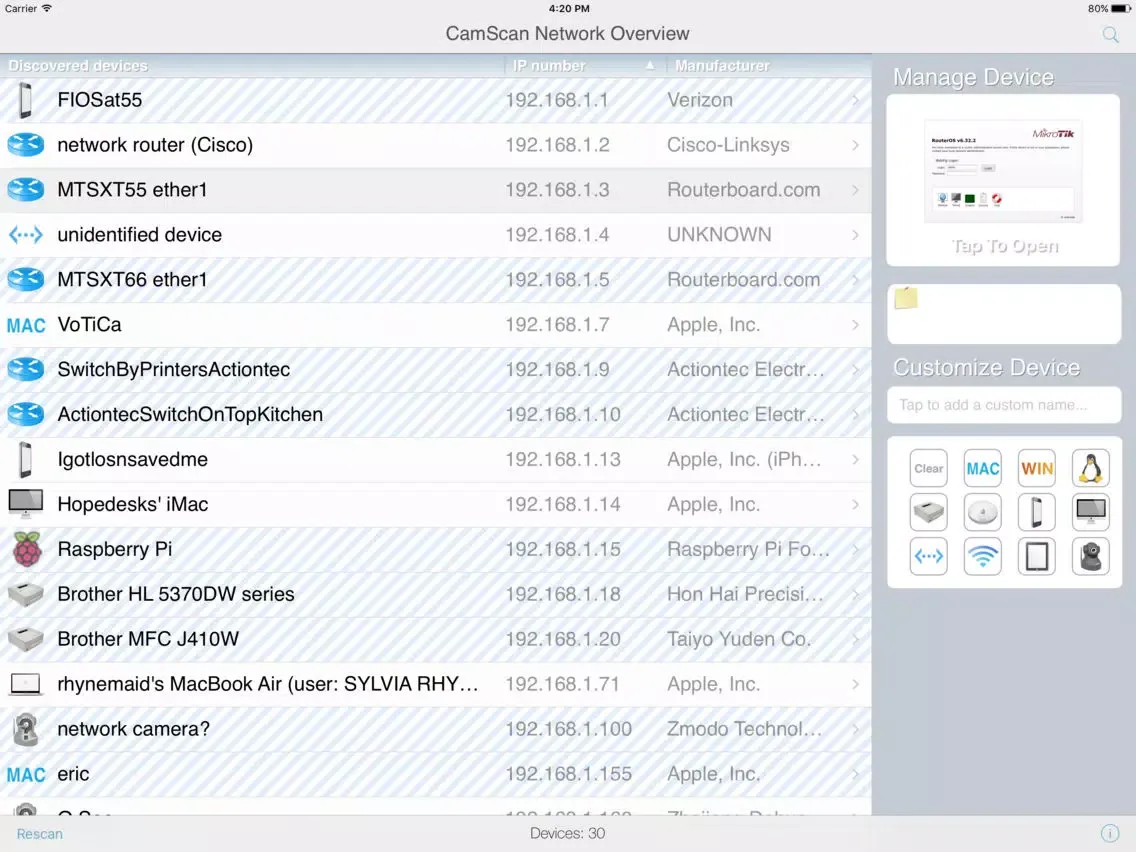Choose the white AirPort base station icon
This screenshot has width=1136, height=852.
pyautogui.click(x=982, y=512)
